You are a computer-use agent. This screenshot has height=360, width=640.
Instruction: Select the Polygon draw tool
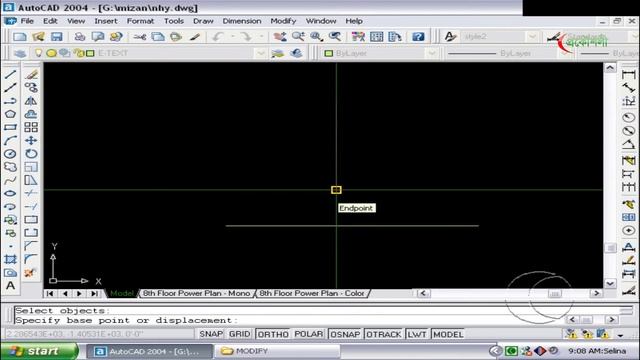pos(10,114)
